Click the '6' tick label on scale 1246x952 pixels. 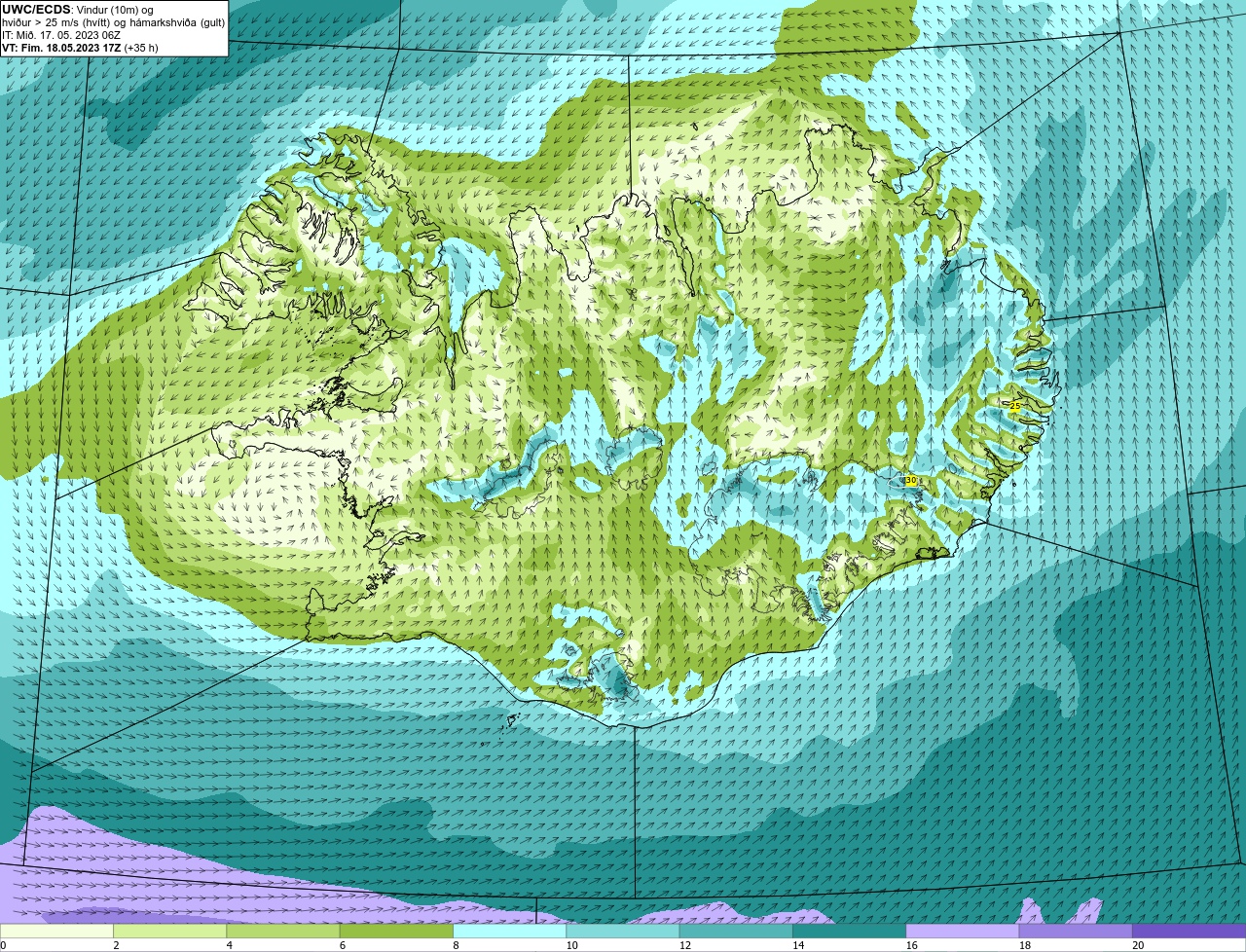[342, 945]
